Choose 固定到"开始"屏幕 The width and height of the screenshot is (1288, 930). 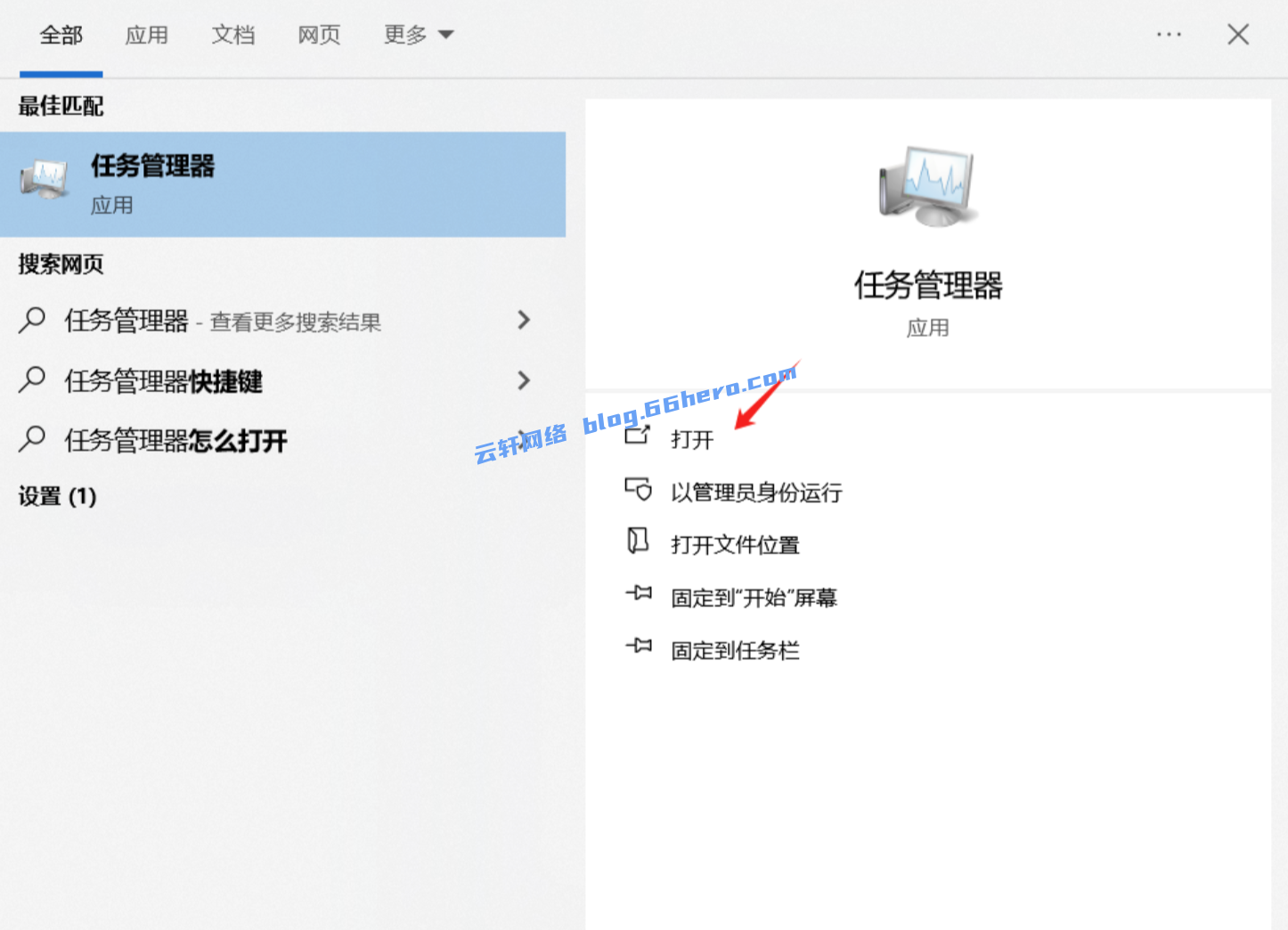click(754, 598)
